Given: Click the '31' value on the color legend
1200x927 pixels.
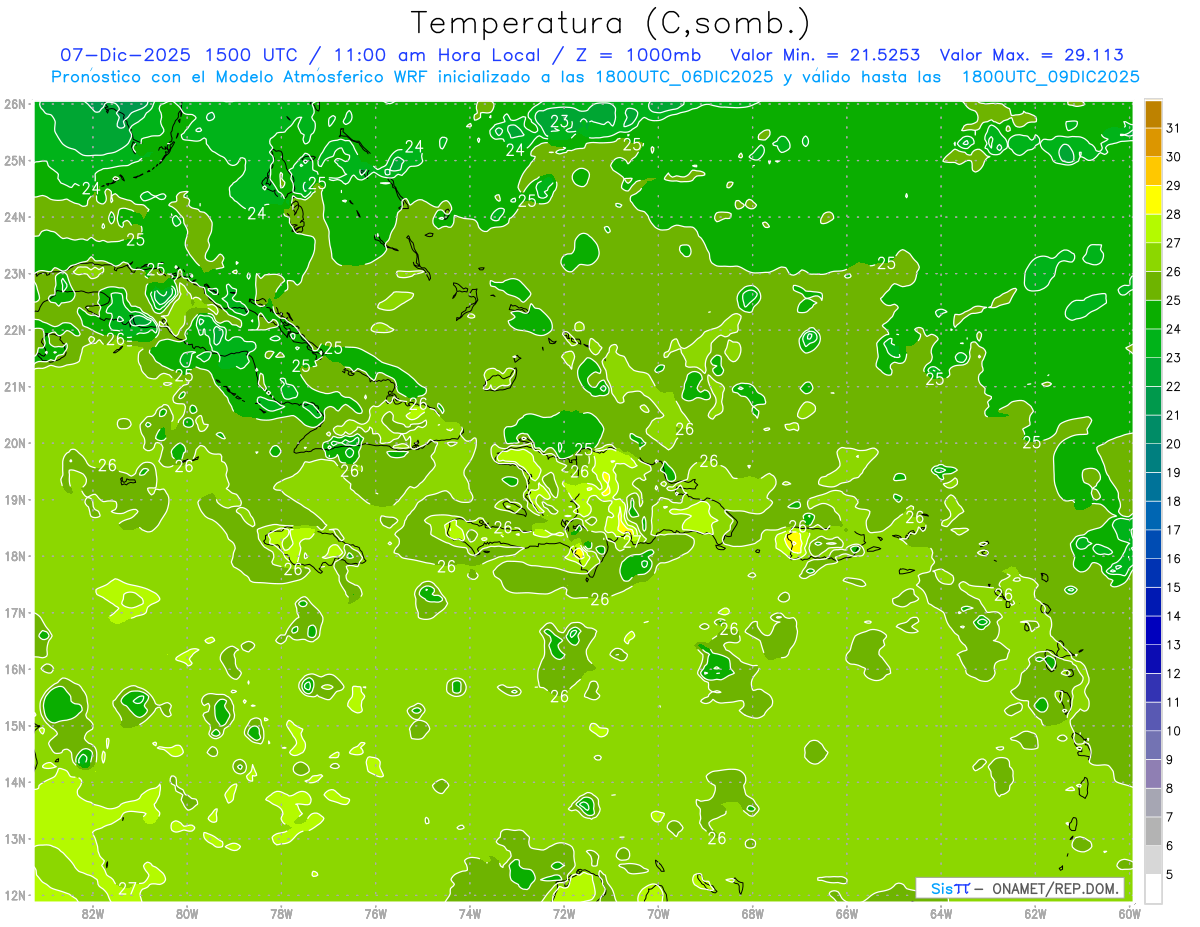Looking at the screenshot, I should tap(1173, 127).
